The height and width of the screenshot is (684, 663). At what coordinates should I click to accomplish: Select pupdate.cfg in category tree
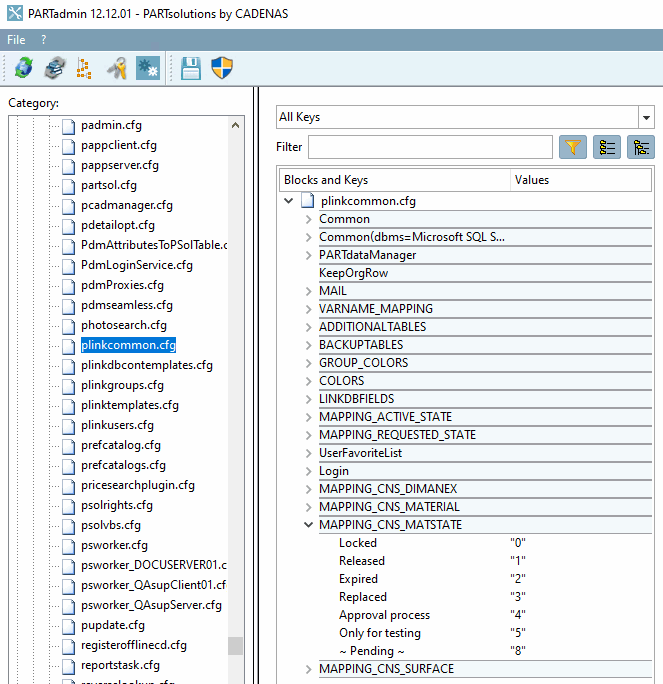tap(113, 625)
